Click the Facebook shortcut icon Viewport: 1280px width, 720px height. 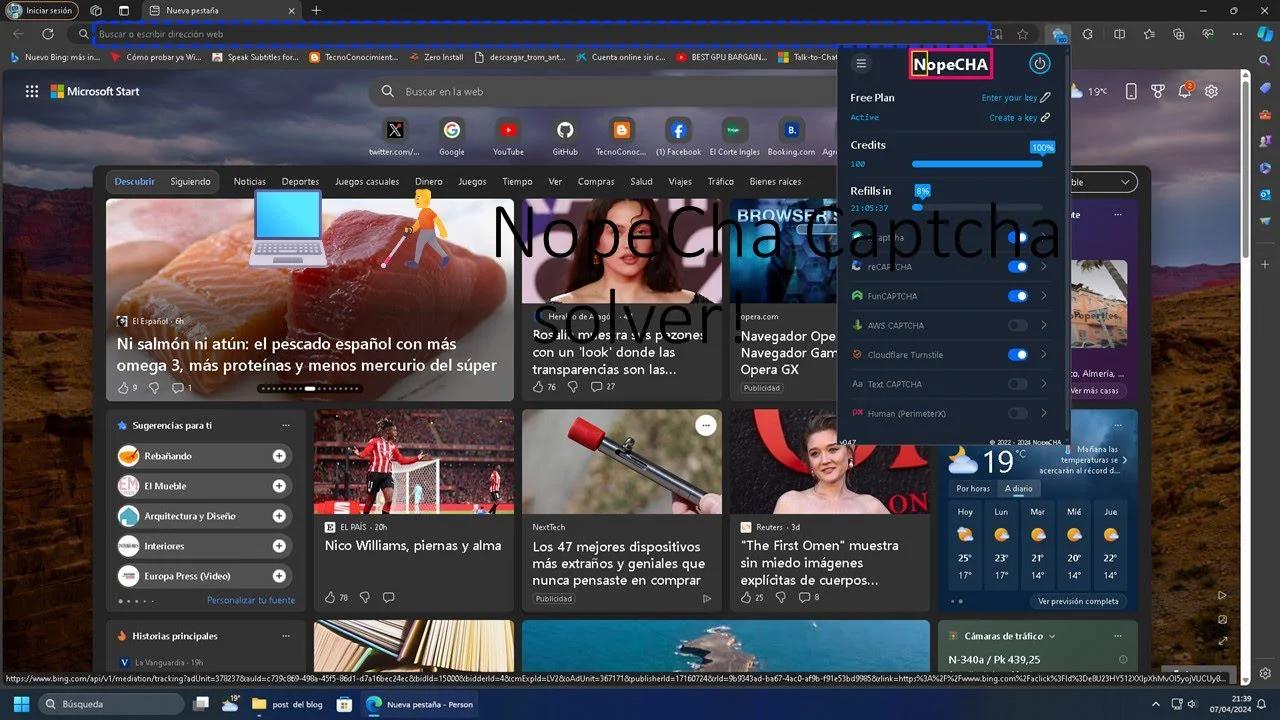coord(678,130)
